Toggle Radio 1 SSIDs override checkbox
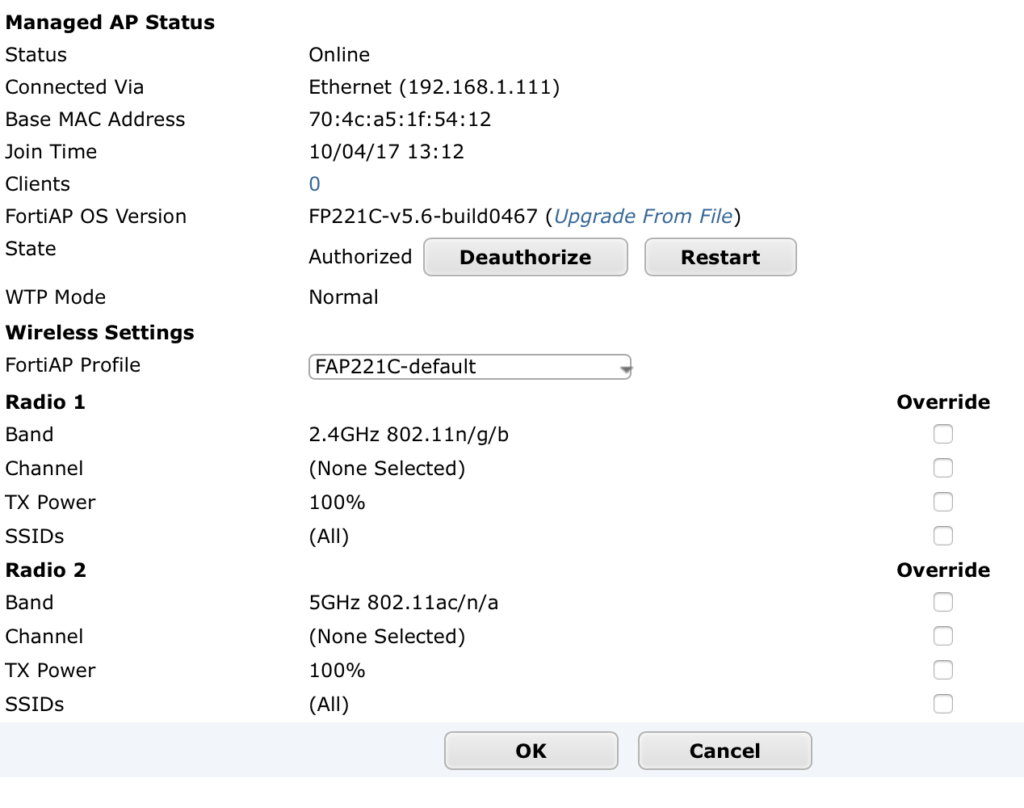This screenshot has height=808, width=1024. (942, 536)
